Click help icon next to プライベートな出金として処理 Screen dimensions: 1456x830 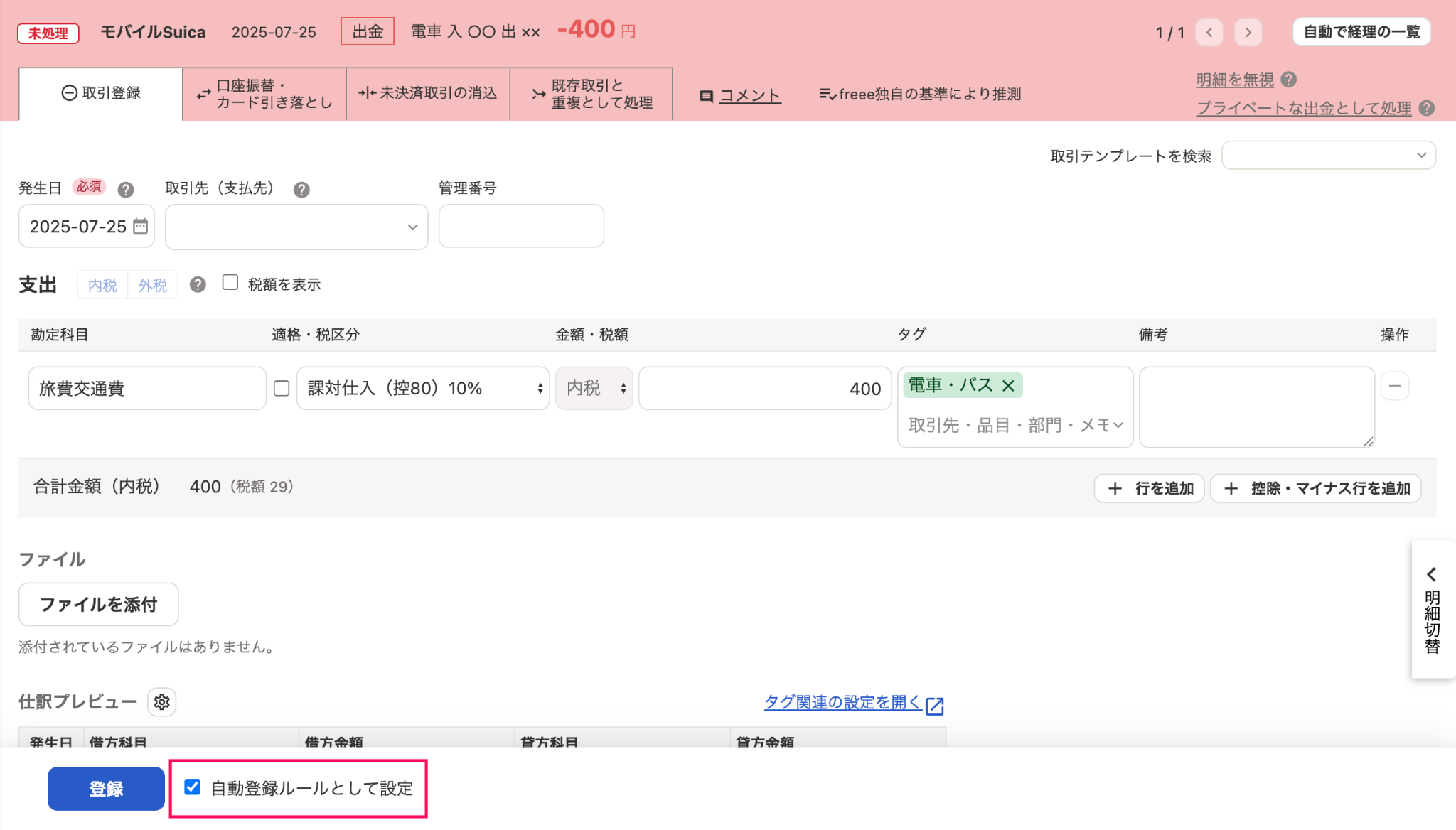coord(1426,108)
